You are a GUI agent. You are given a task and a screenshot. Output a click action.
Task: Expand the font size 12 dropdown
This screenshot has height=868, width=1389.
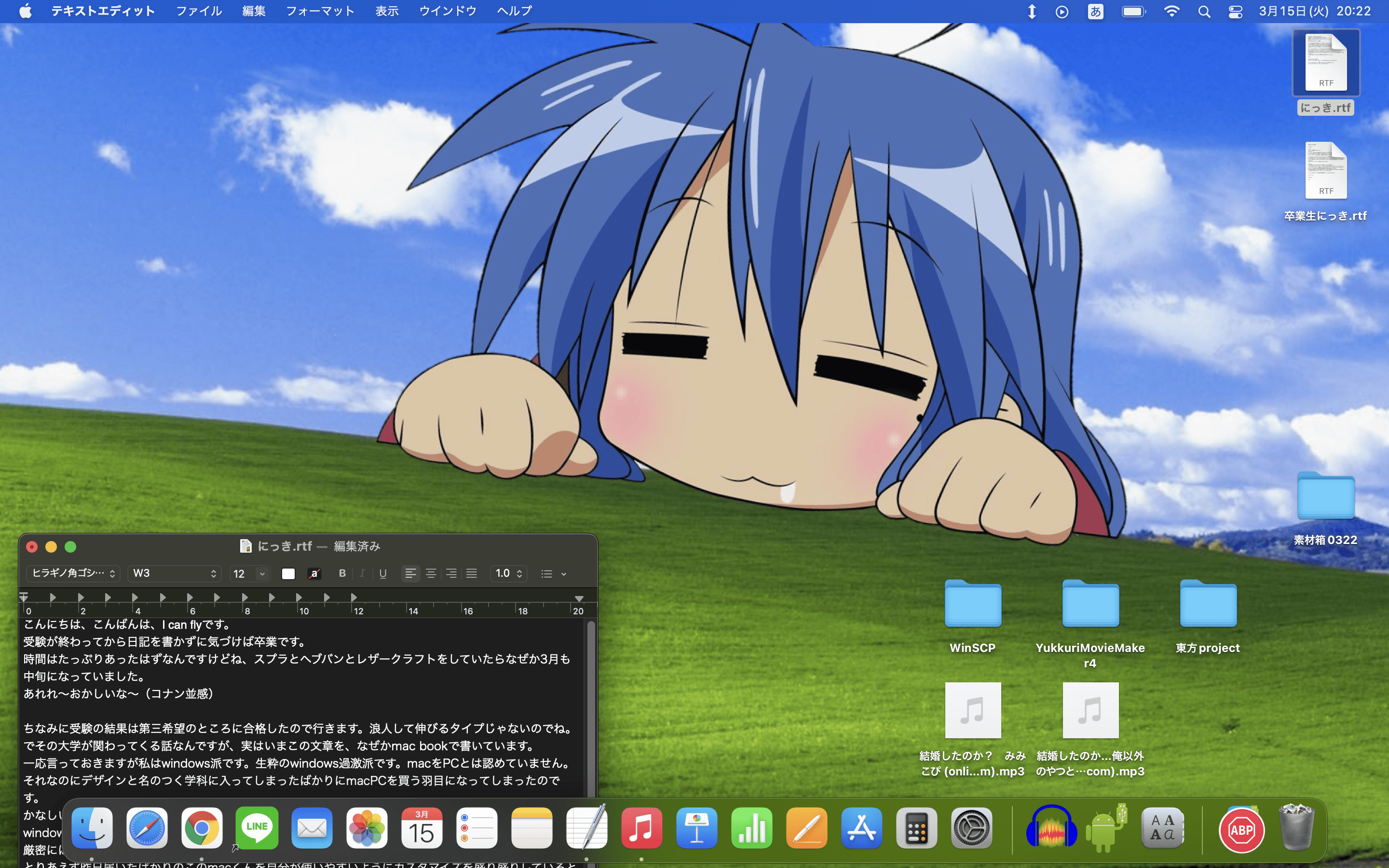(x=262, y=573)
